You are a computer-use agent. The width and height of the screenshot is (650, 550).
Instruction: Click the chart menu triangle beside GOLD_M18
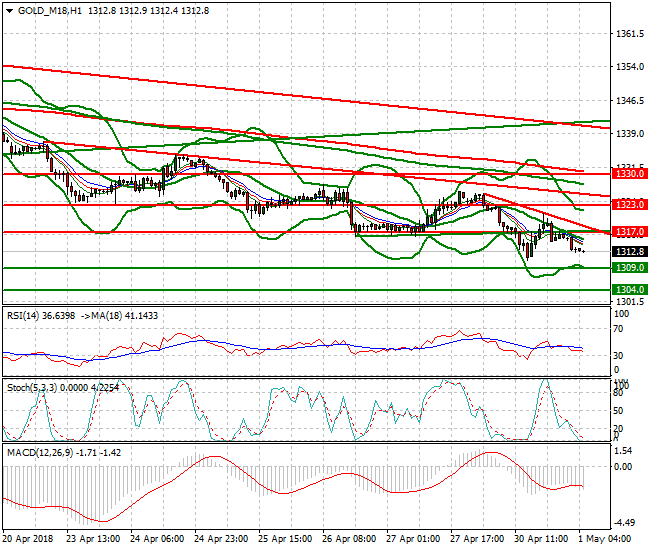(x=10, y=11)
